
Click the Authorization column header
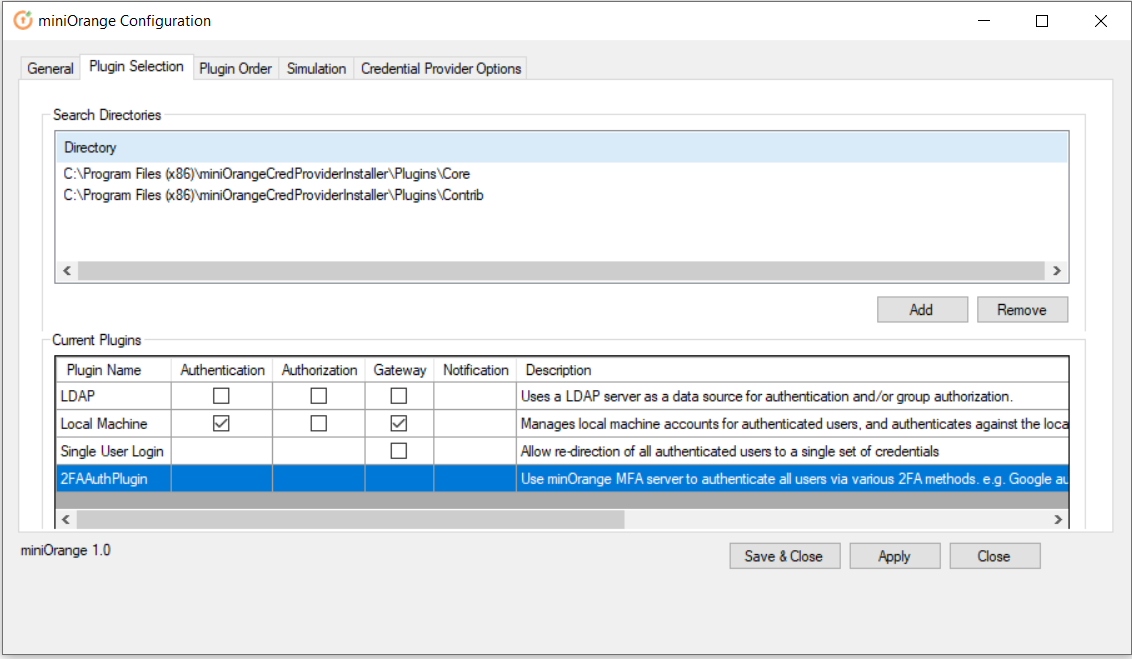pyautogui.click(x=319, y=370)
